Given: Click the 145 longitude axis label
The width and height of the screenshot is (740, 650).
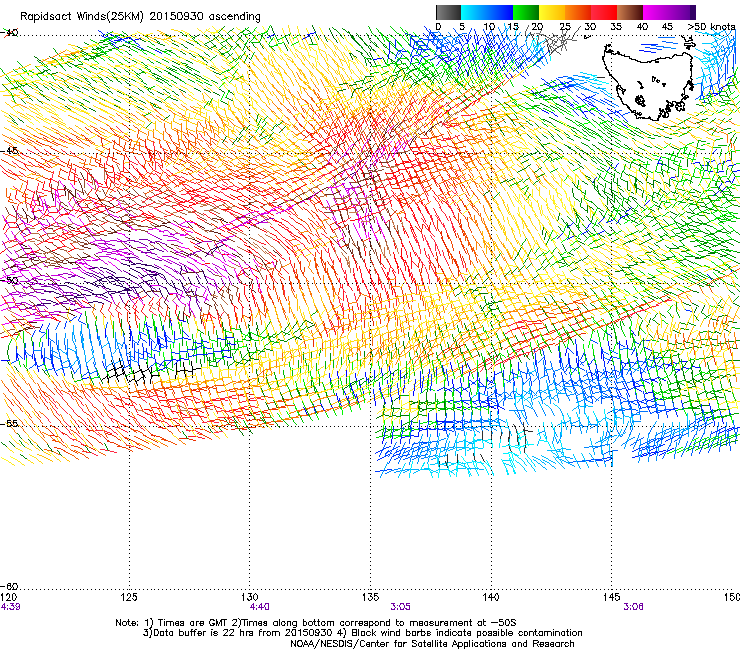Looking at the screenshot, I should 612,597.
